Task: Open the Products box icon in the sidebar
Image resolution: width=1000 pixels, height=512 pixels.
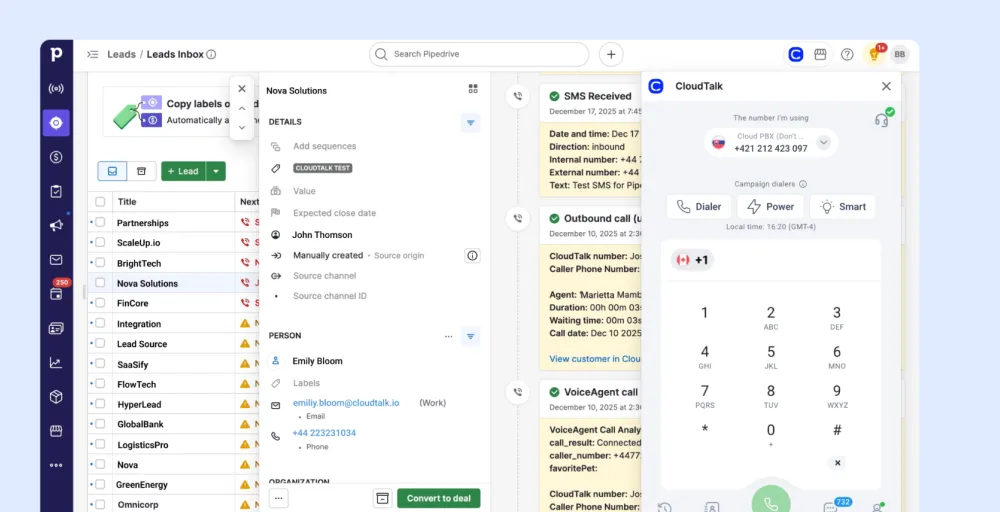Action: pyautogui.click(x=56, y=397)
